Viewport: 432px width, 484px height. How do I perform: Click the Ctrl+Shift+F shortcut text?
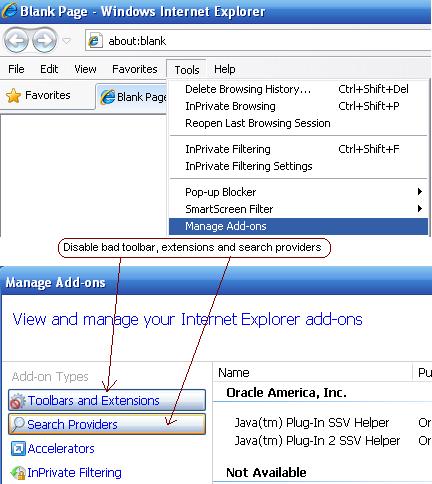click(369, 149)
